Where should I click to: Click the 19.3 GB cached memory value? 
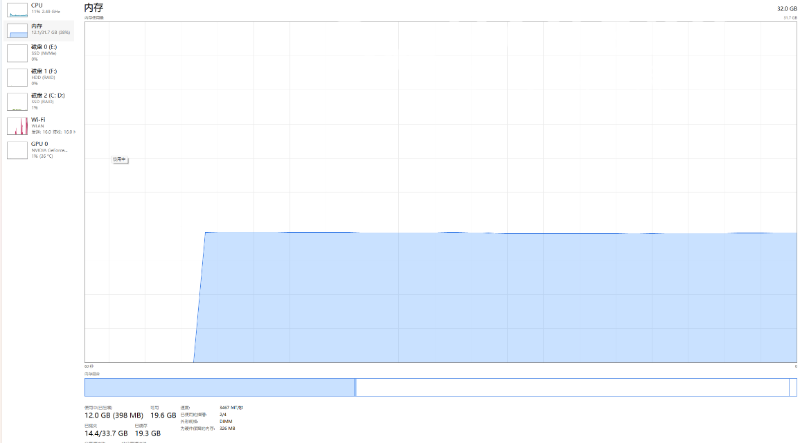point(161,433)
